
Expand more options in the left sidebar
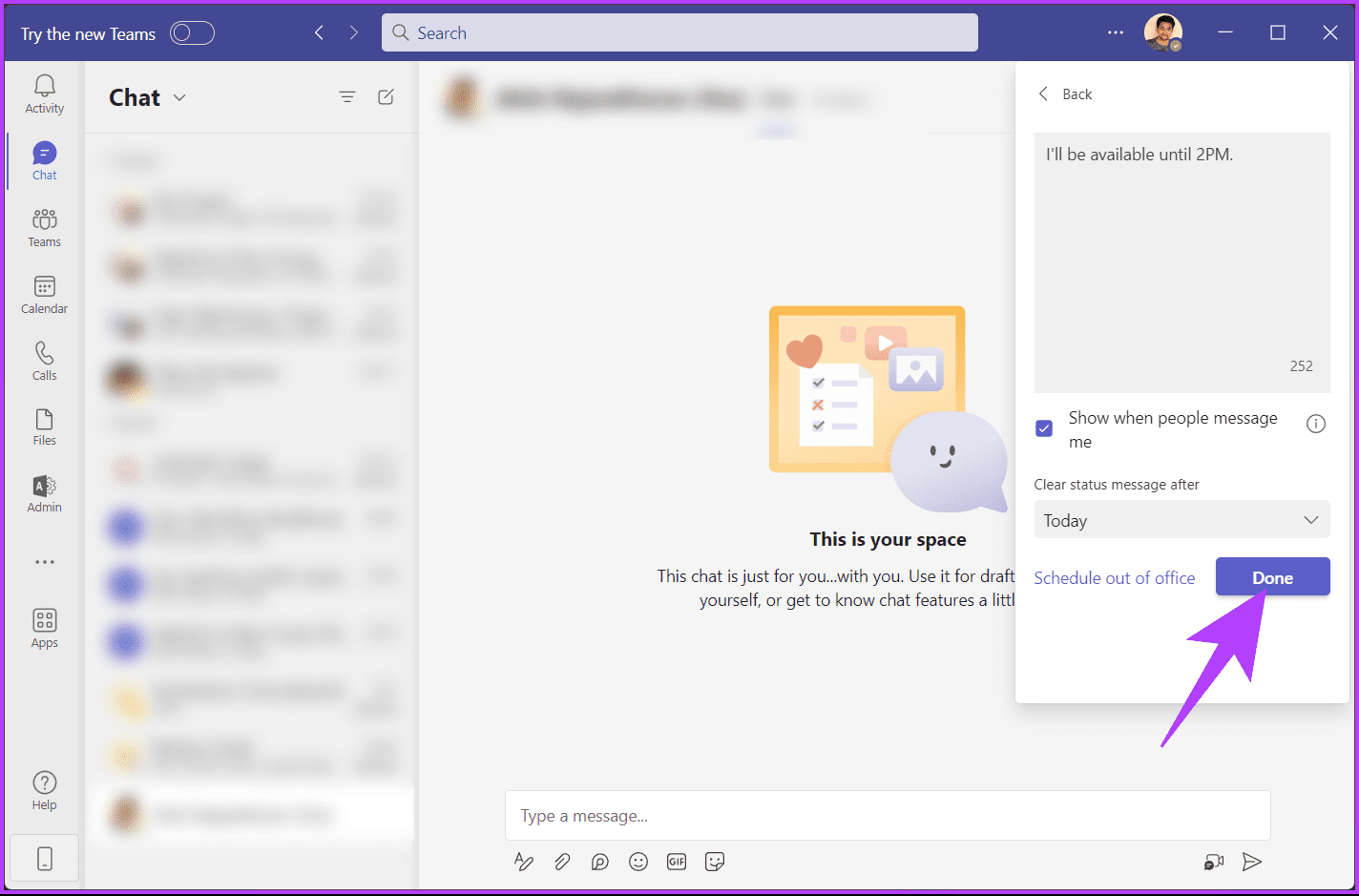coord(44,561)
